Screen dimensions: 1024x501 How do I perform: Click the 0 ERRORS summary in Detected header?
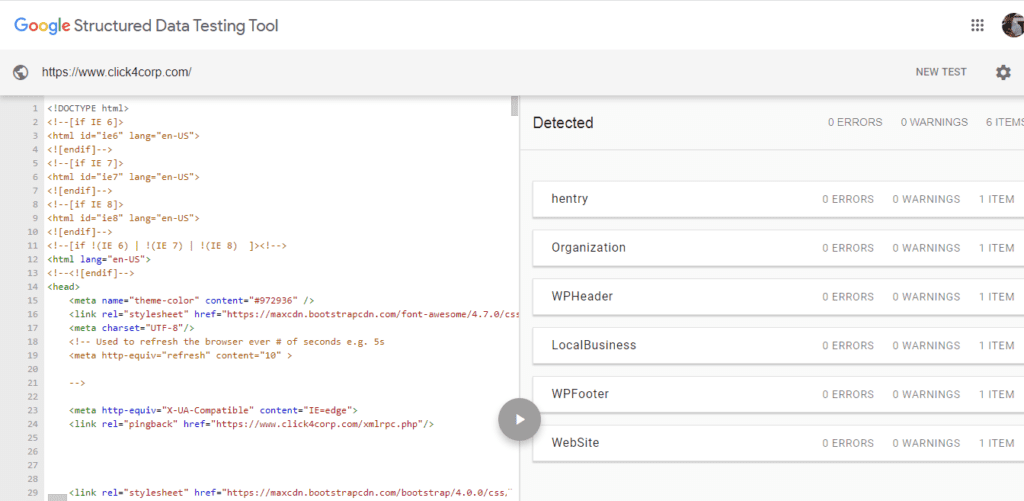coord(855,122)
